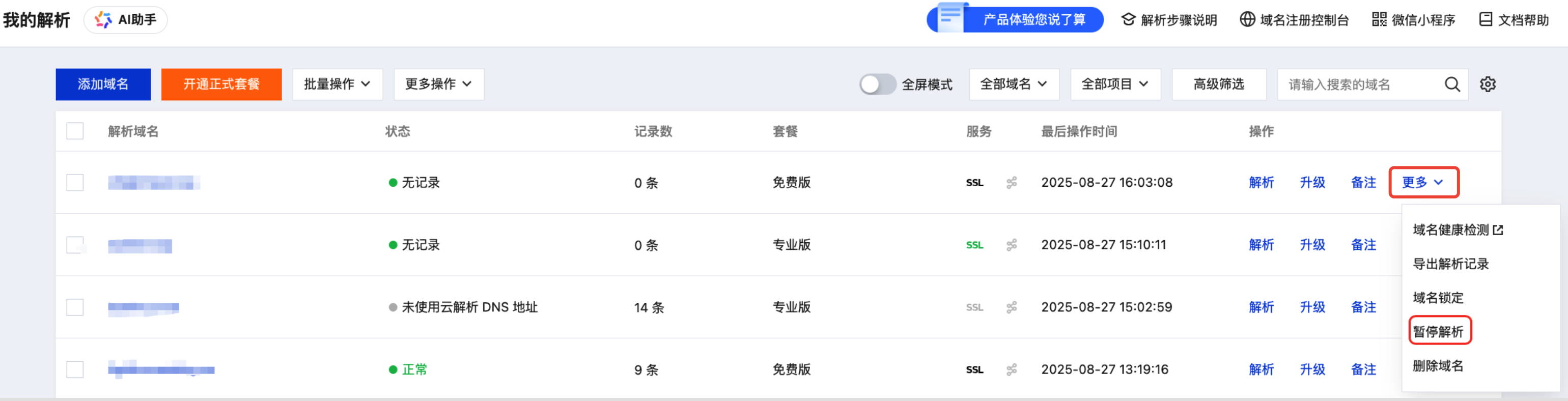Viewport: 1568px width, 401px height.
Task: Open the 全部项目 dropdown
Action: pyautogui.click(x=1114, y=84)
